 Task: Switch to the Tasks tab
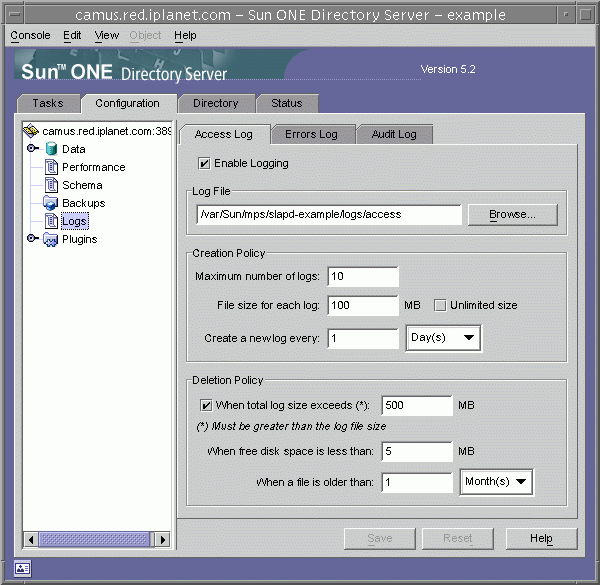point(48,103)
